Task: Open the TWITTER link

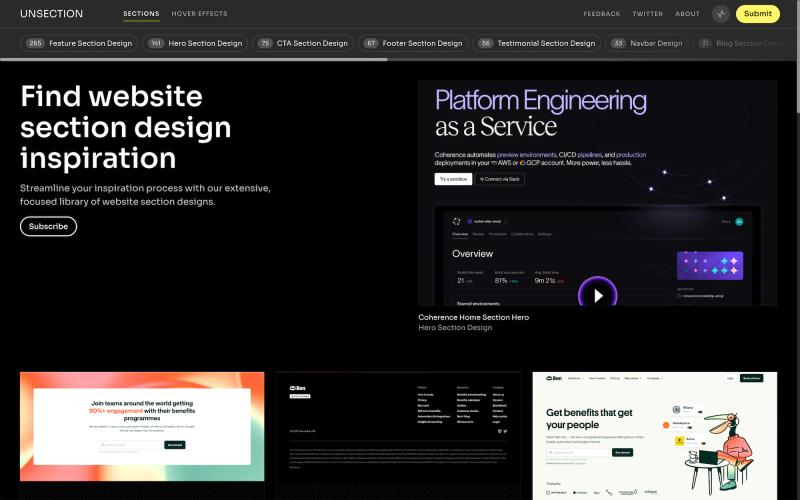Action: [648, 14]
